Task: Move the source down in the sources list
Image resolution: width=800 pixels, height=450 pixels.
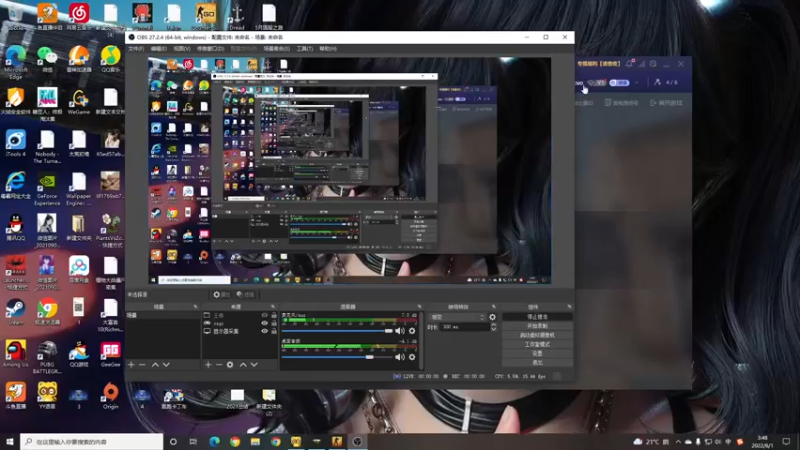Action: pos(254,365)
